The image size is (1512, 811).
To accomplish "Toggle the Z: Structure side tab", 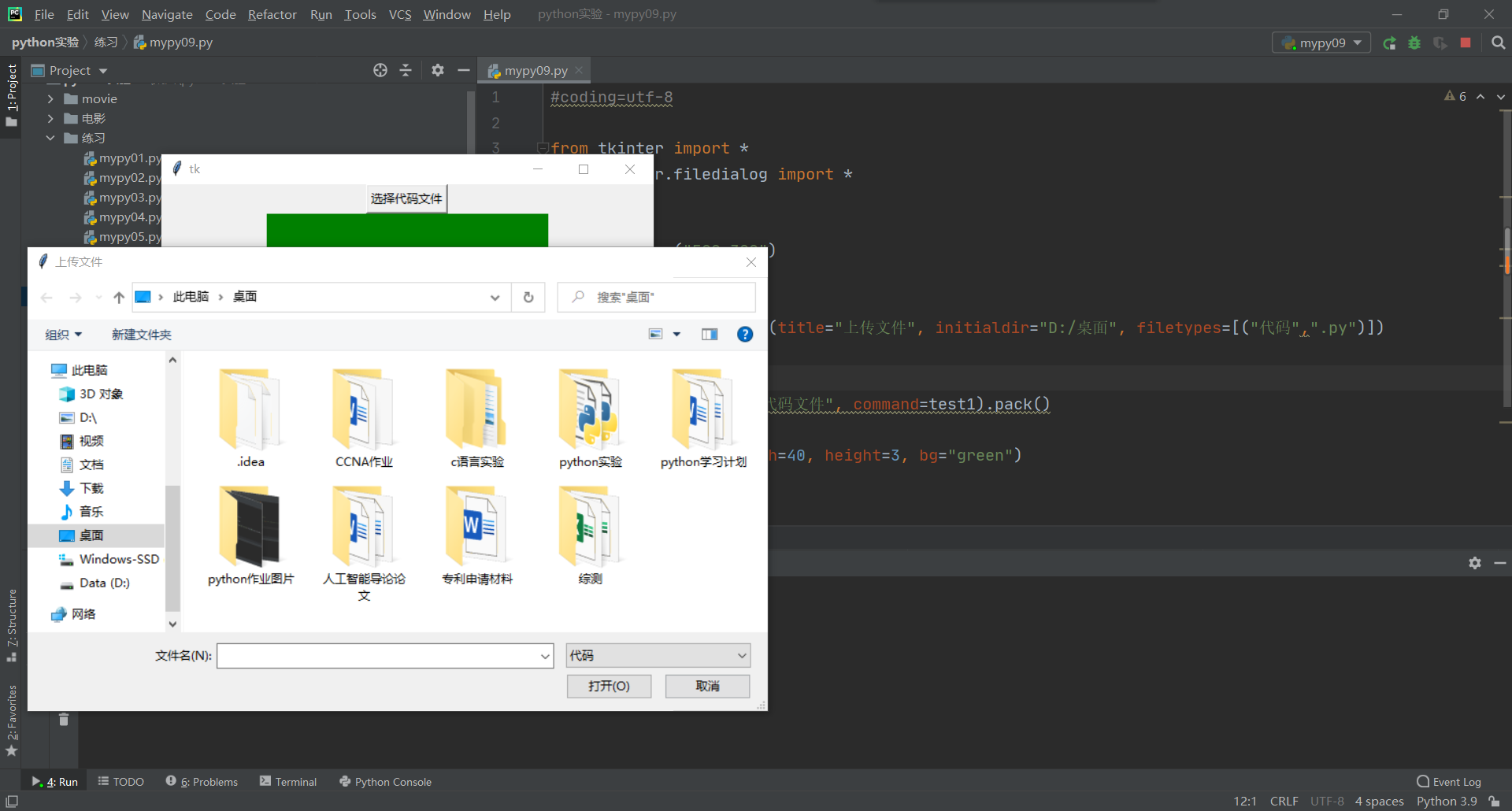I will point(11,625).
